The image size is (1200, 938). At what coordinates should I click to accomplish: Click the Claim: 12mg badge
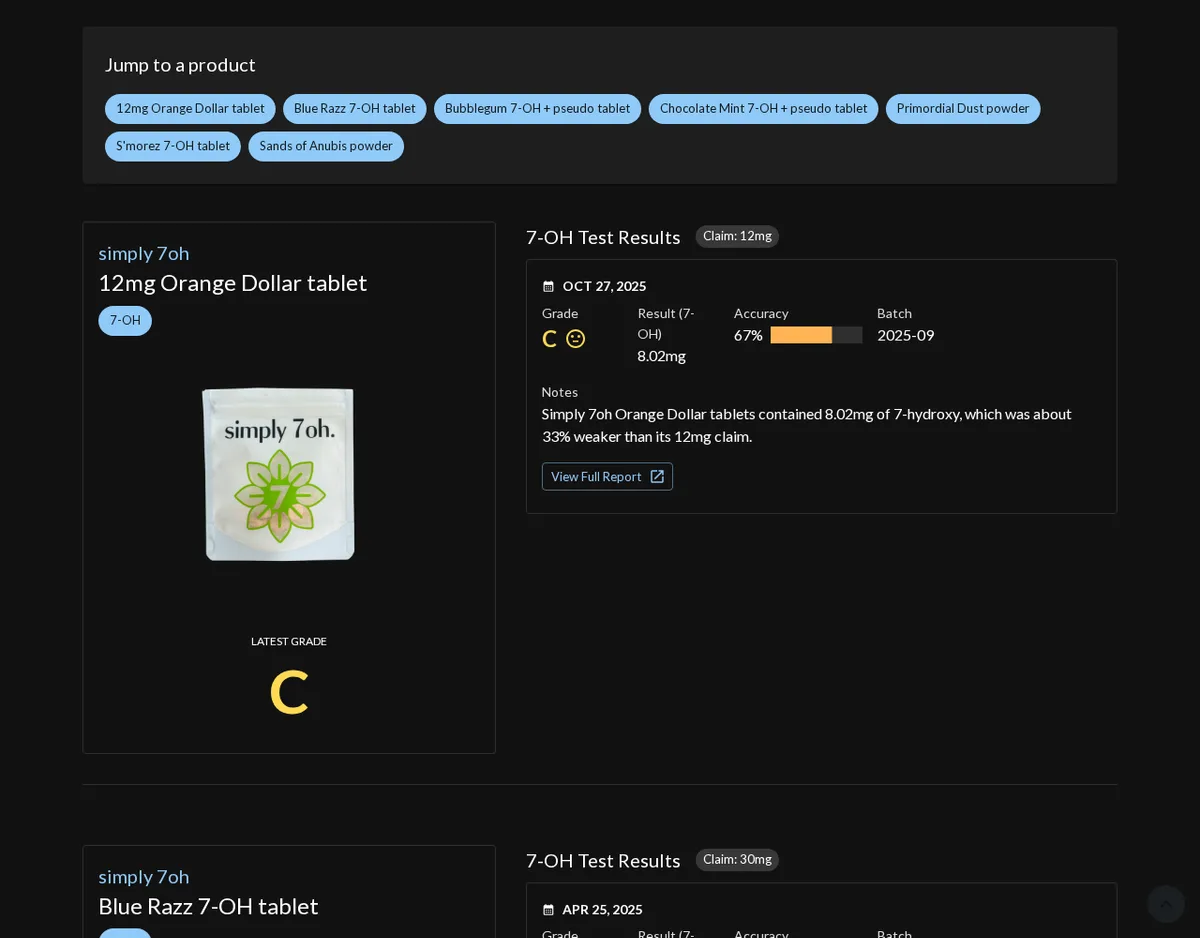pos(737,237)
